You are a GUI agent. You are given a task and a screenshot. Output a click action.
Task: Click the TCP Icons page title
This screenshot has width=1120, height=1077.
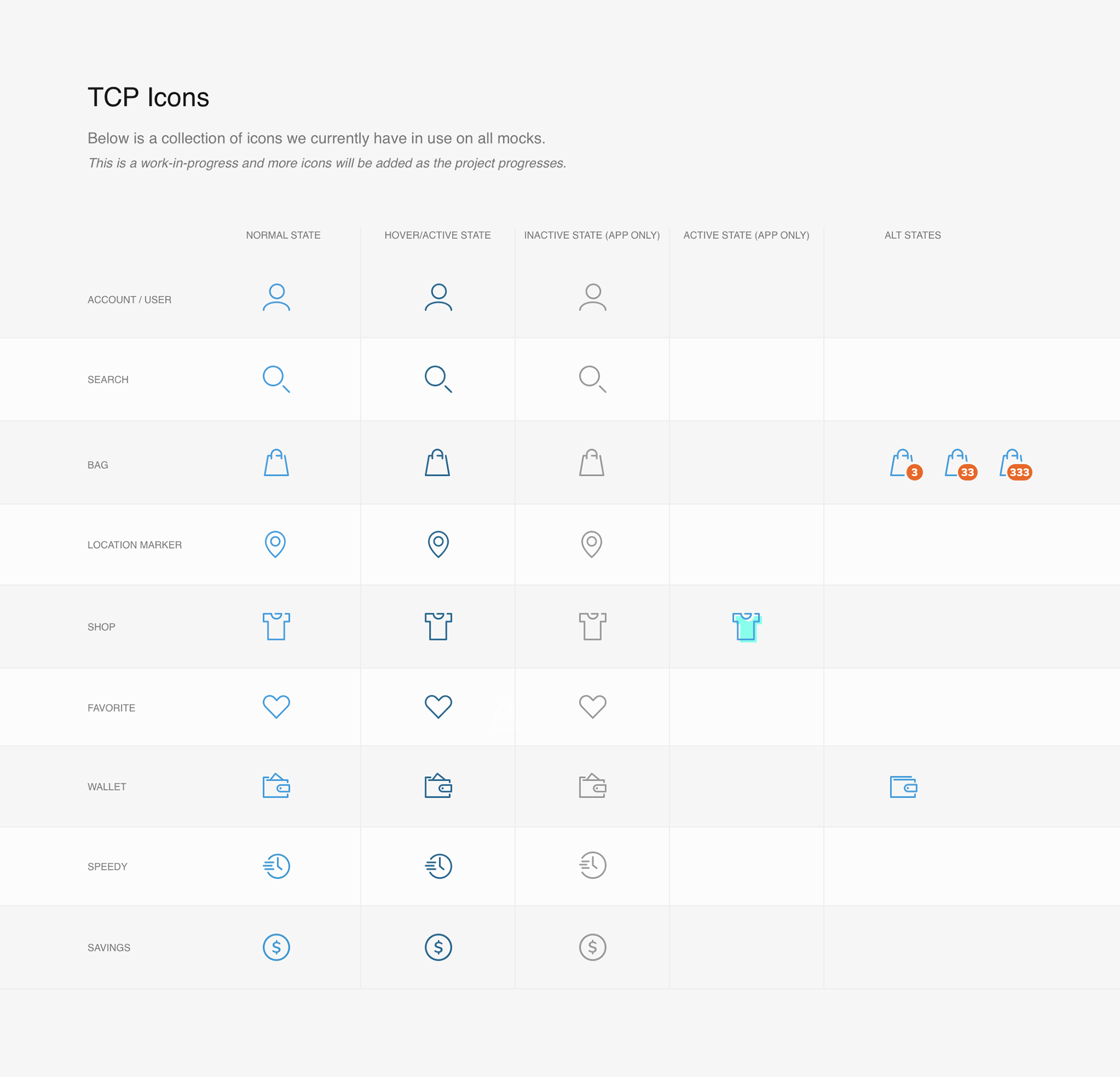coord(148,97)
